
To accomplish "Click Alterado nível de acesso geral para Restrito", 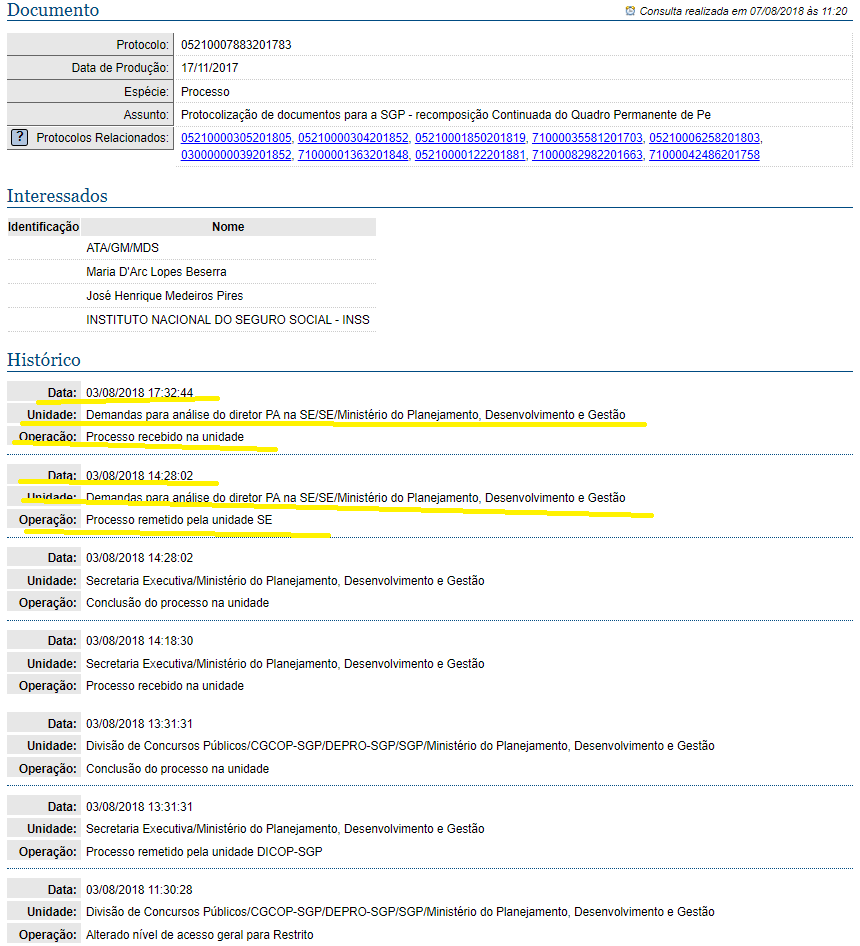I will [200, 935].
